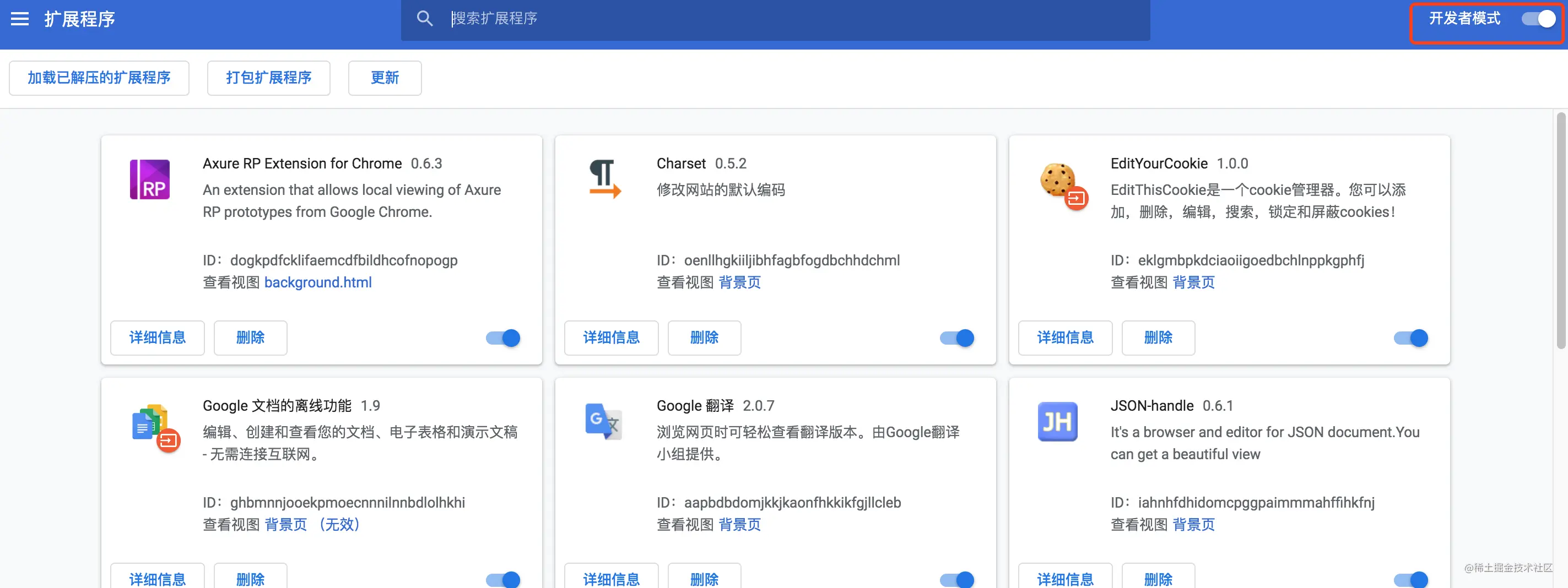Image resolution: width=1568 pixels, height=588 pixels.
Task: Focus the search extensions input field
Action: (791, 19)
